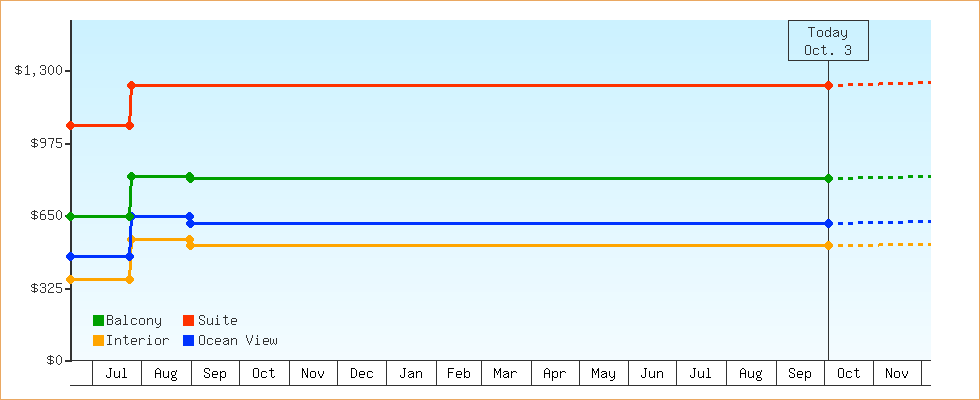Click the Jan month label on timeline
Viewport: 980px width, 400px height.
tap(411, 373)
